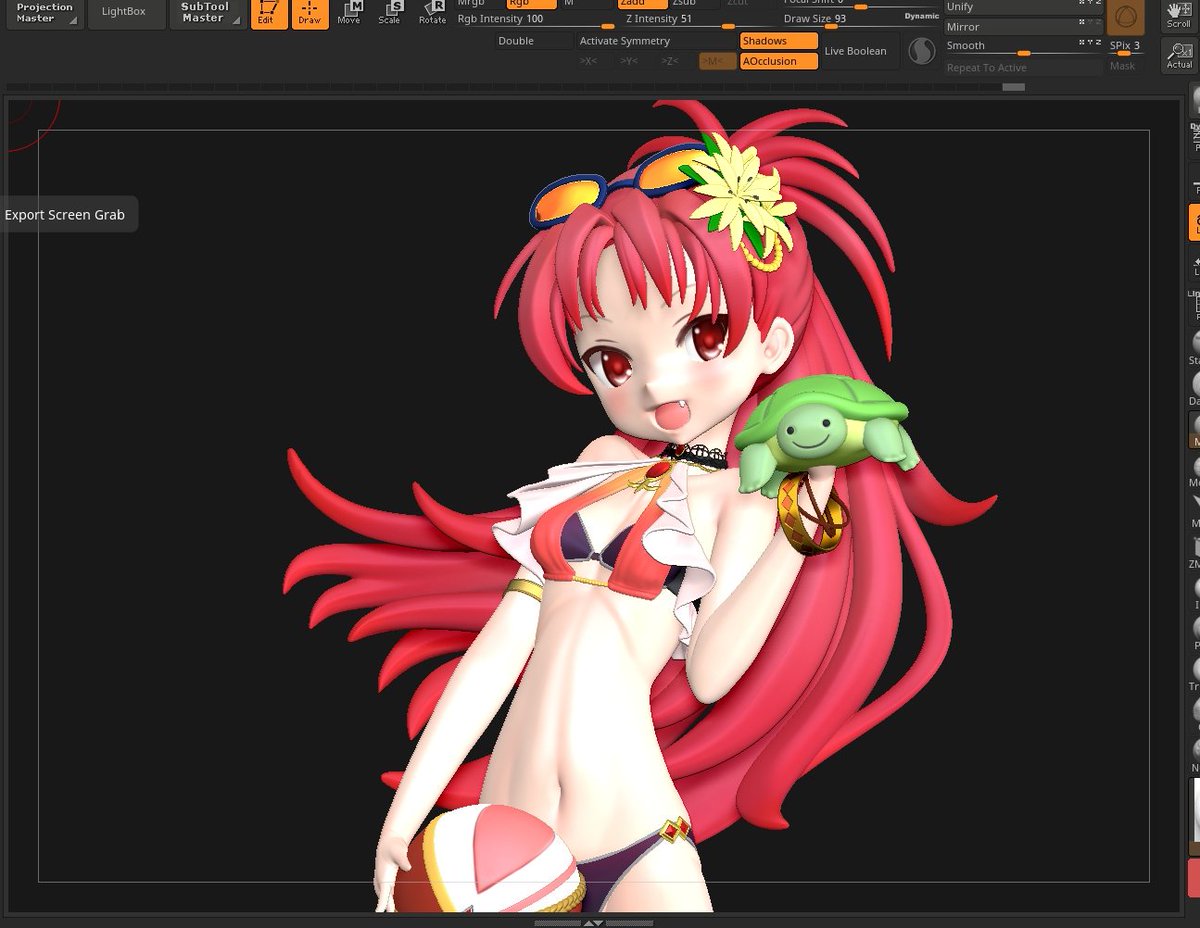Image resolution: width=1200 pixels, height=928 pixels.
Task: Select the Rotate transform icon
Action: coord(432,12)
